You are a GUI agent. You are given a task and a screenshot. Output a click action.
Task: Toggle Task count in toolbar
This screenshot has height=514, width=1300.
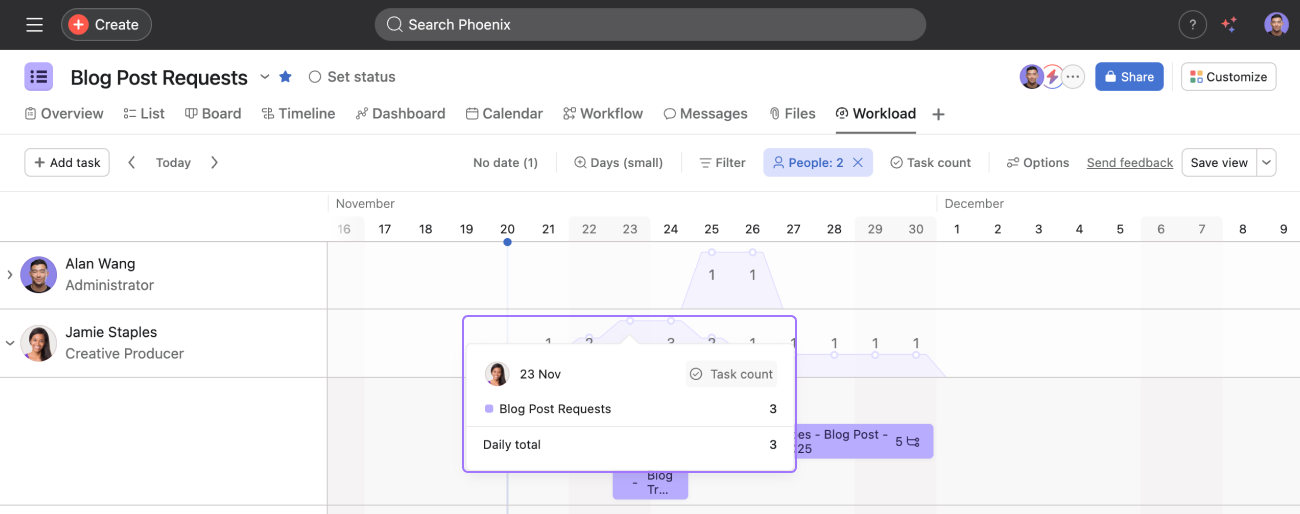click(x=930, y=163)
